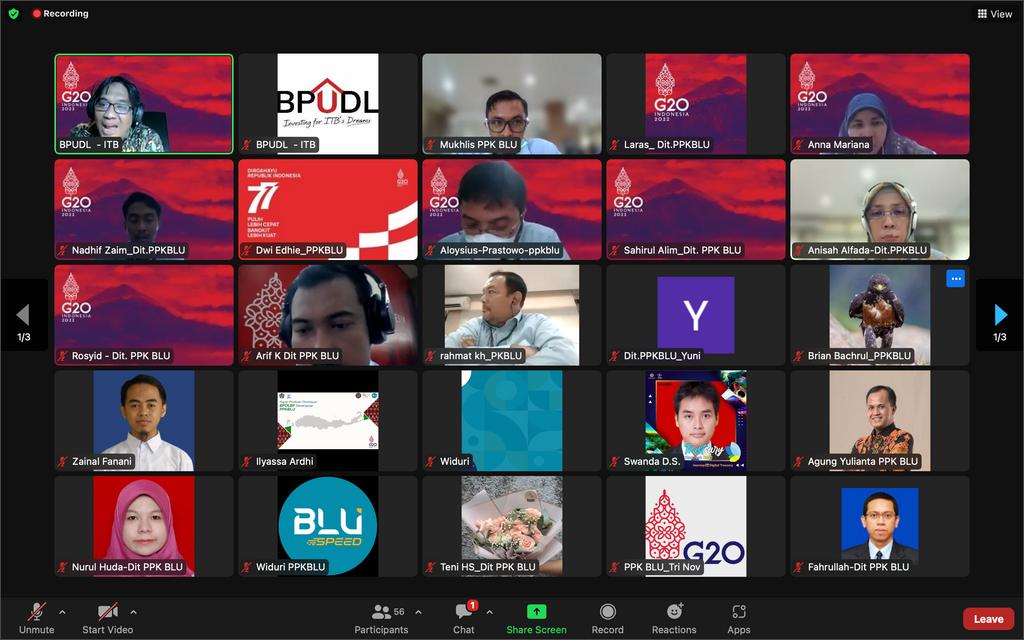The image size is (1024, 640).
Task: Select Anisah Alfada-Dit.PPKBLU video tile
Action: coord(880,210)
